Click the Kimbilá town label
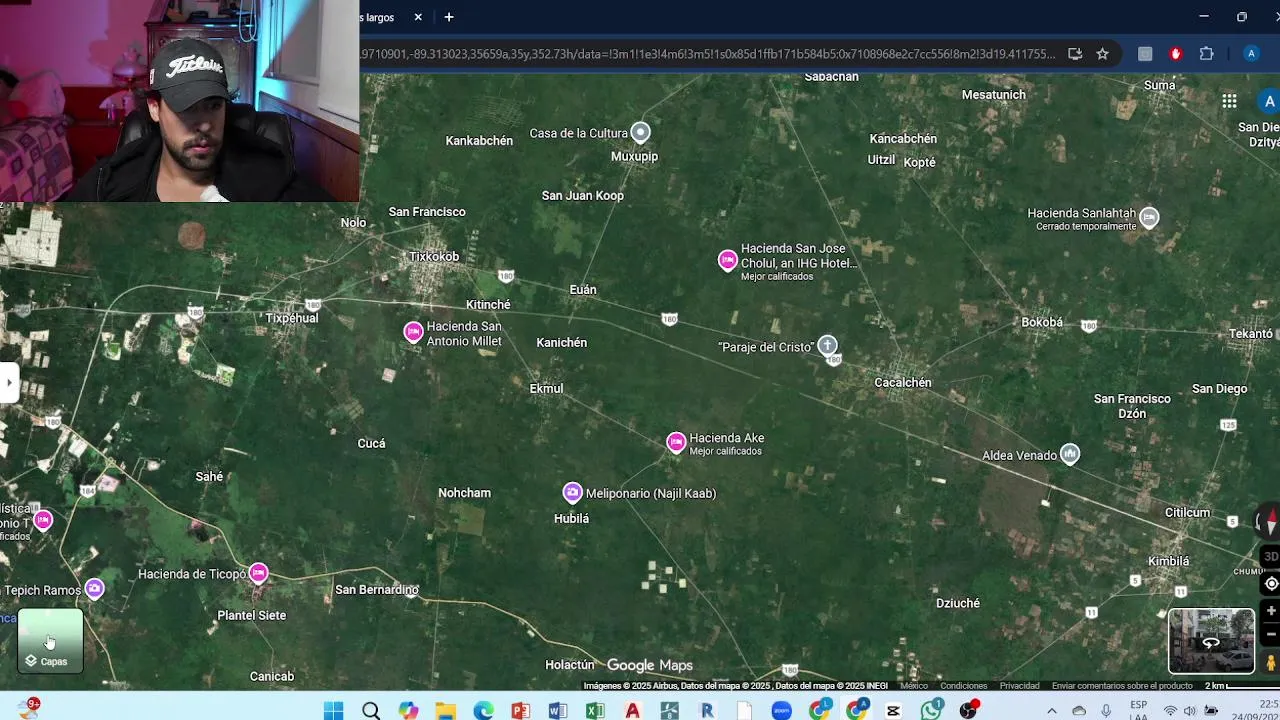The image size is (1280, 720). tap(1169, 562)
